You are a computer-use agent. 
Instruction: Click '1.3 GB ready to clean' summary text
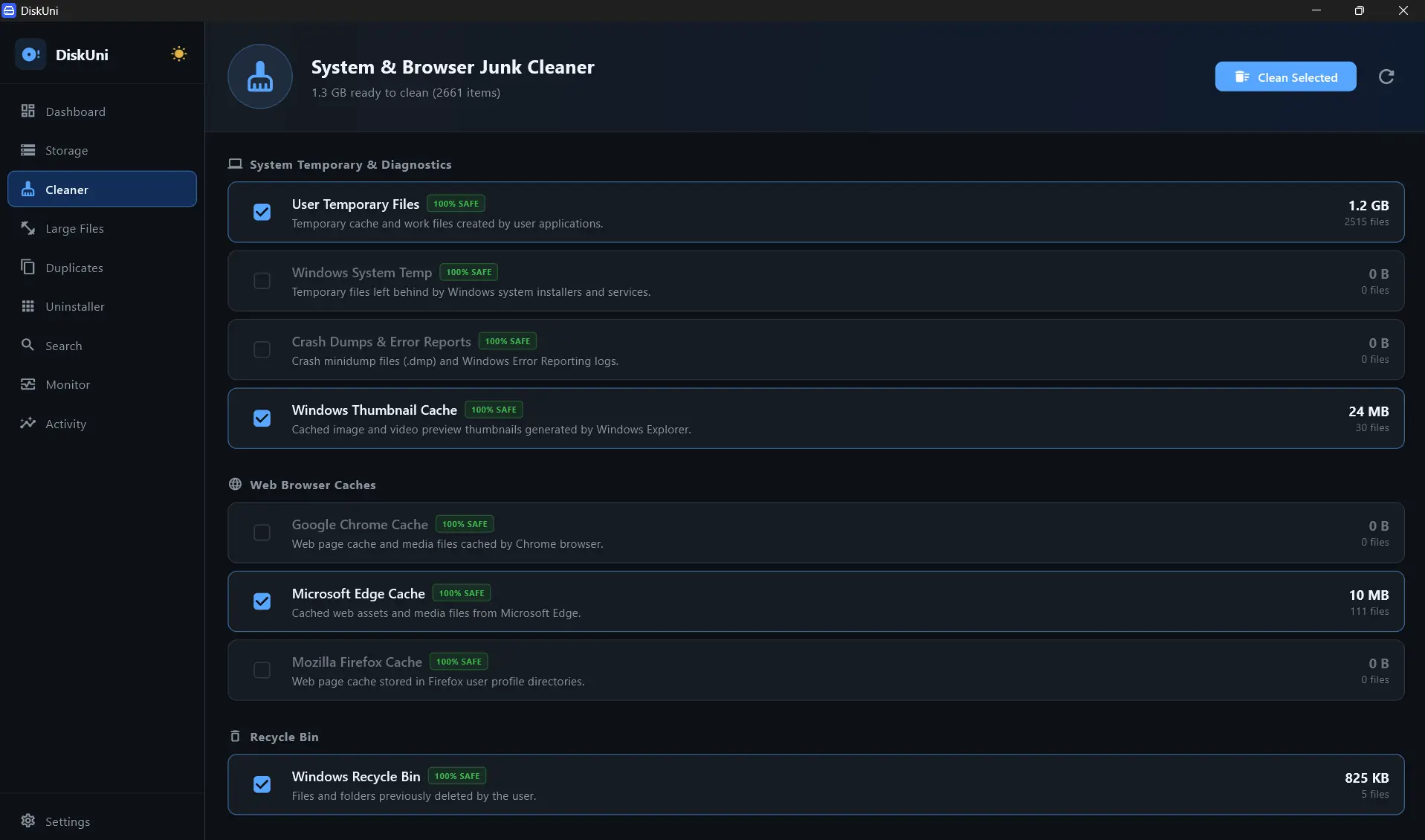point(406,92)
